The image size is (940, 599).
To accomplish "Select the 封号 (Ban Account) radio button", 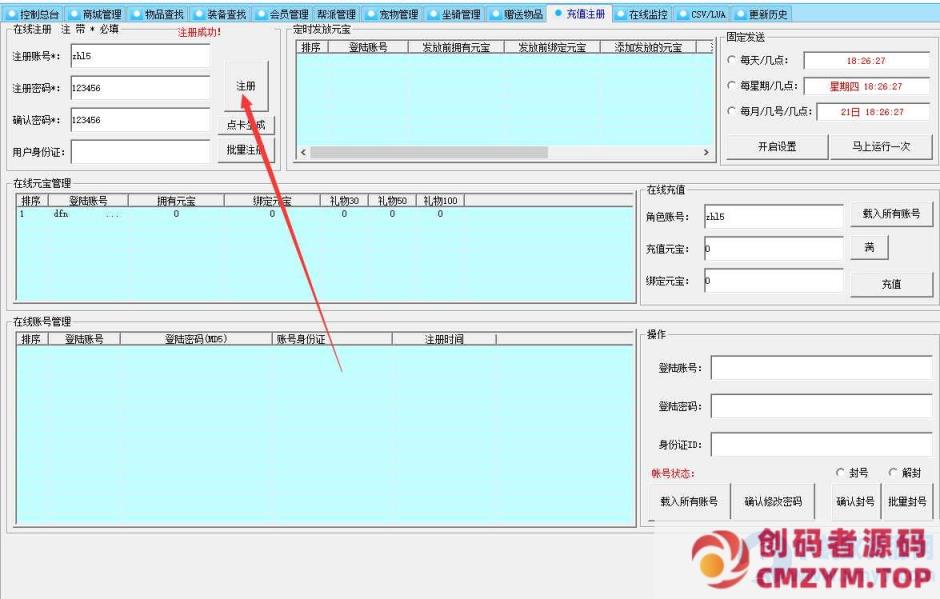I will tap(839, 472).
